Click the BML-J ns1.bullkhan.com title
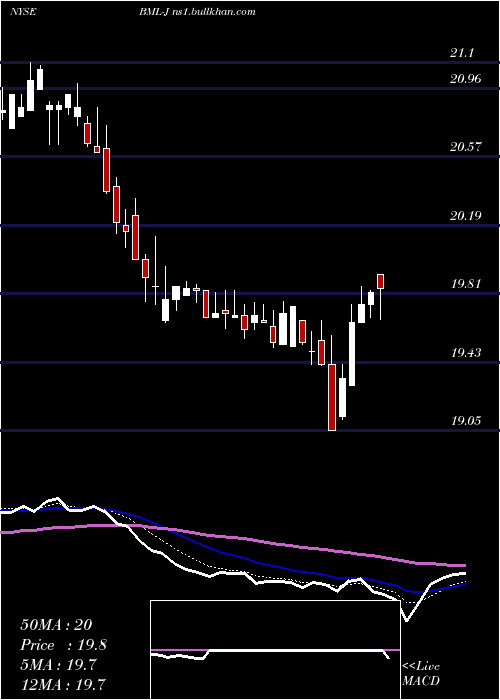The image size is (500, 700). pyautogui.click(x=197, y=12)
